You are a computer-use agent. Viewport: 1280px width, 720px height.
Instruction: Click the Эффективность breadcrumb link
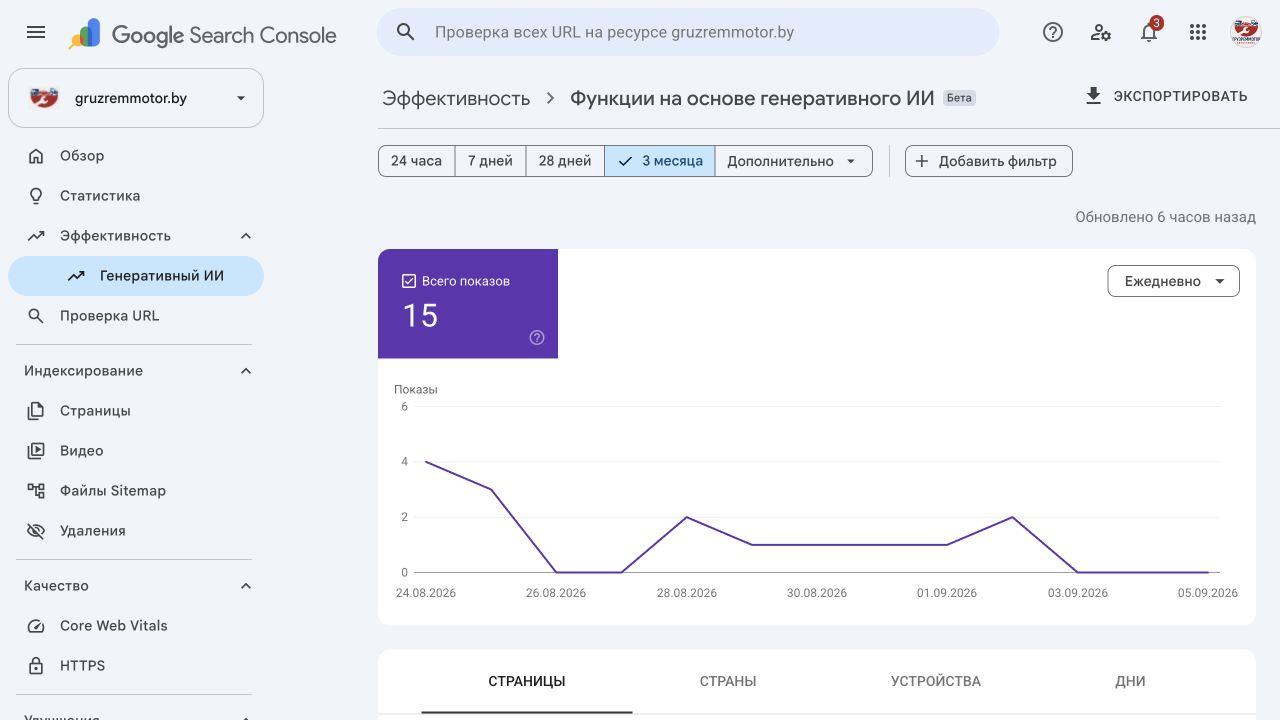point(456,98)
